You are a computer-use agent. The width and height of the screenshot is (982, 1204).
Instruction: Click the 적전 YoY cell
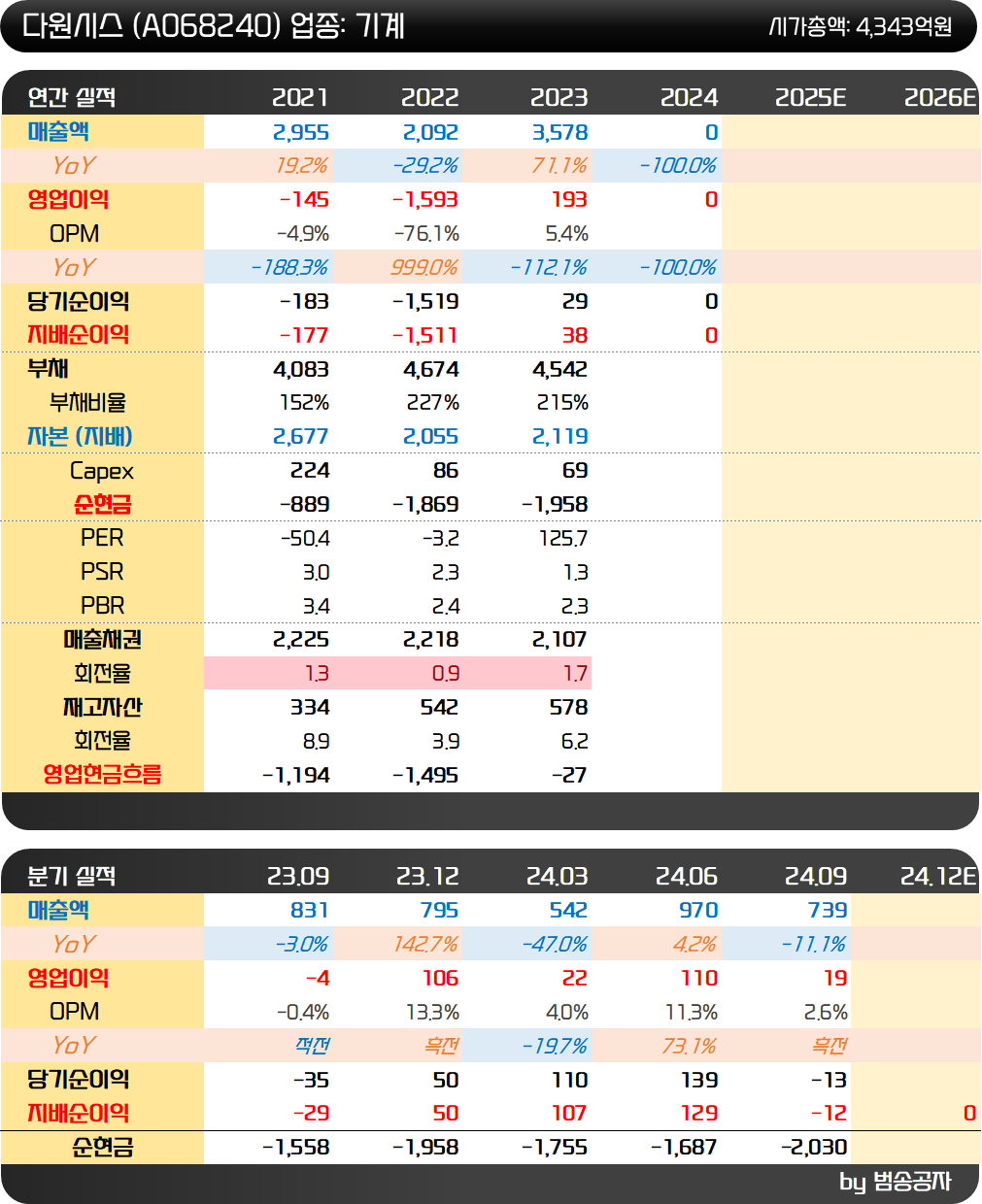click(x=312, y=1046)
